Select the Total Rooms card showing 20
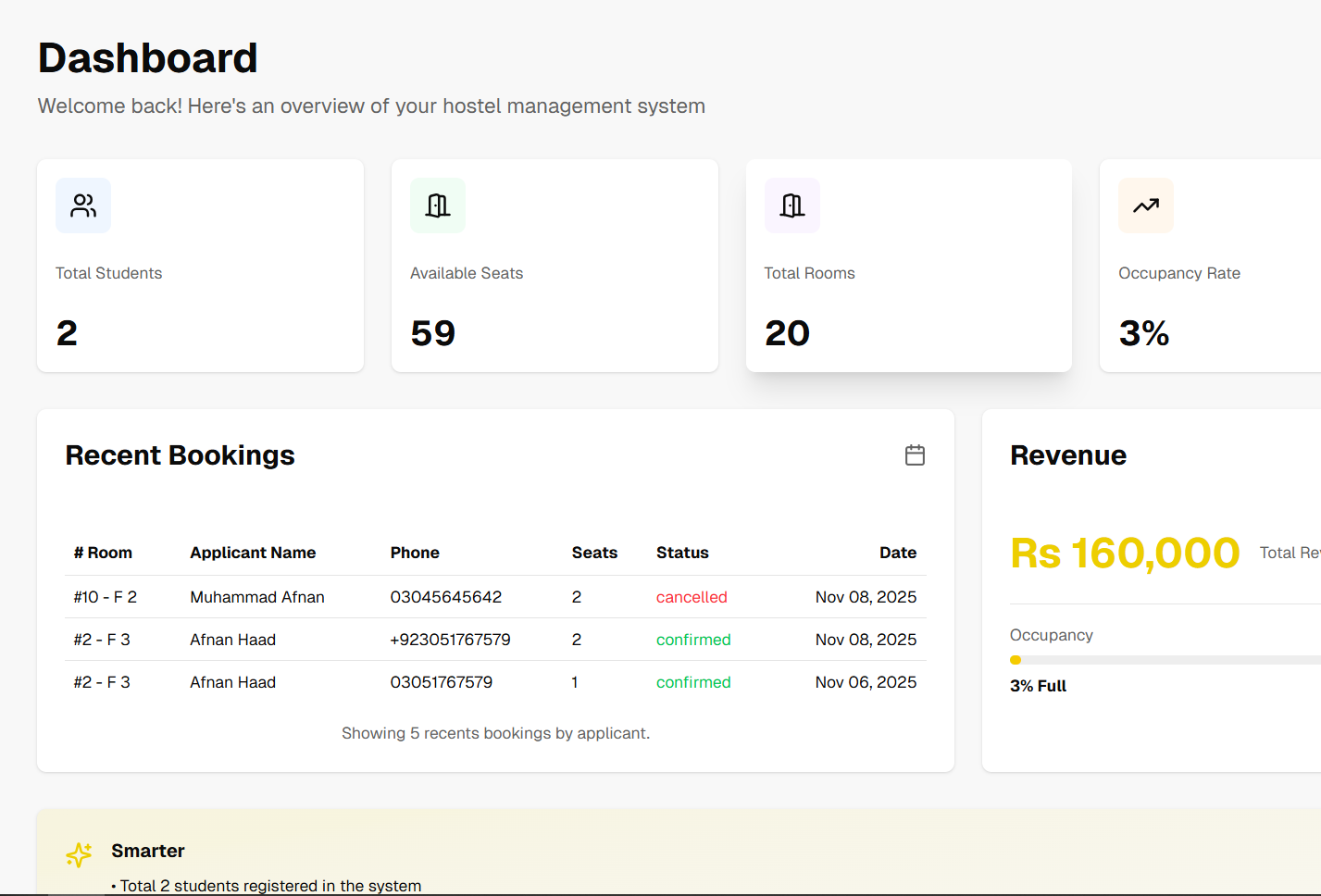Viewport: 1321px width, 896px height. click(x=908, y=266)
